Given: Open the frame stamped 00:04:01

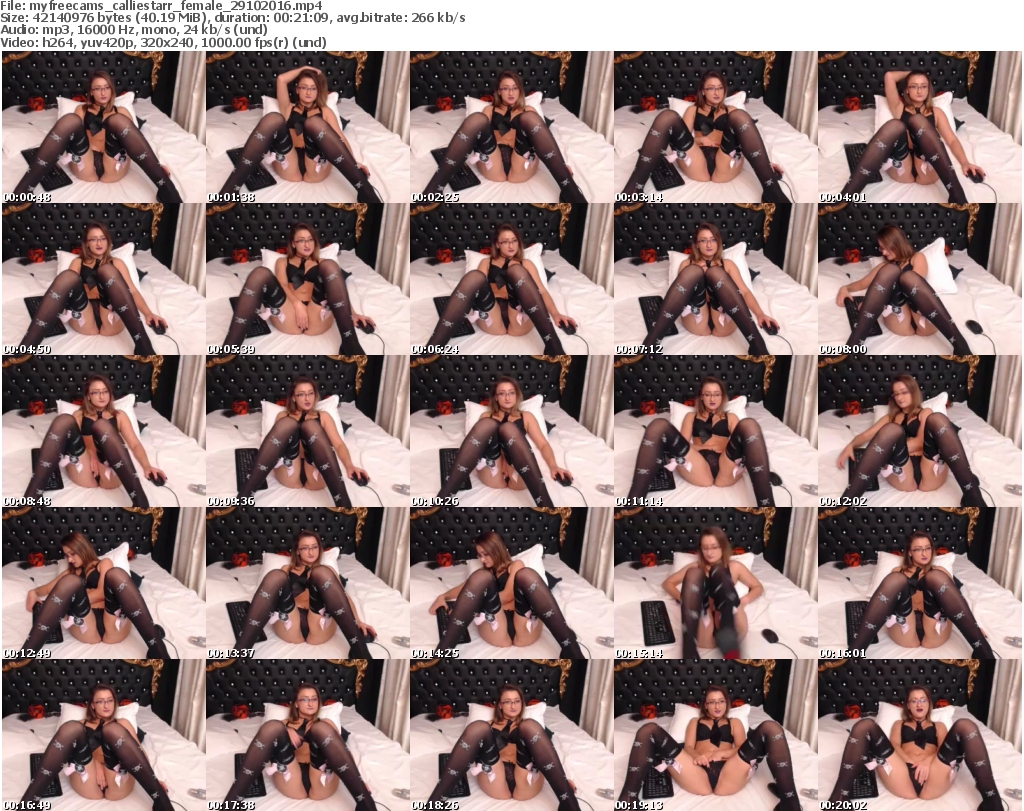Looking at the screenshot, I should click(920, 127).
